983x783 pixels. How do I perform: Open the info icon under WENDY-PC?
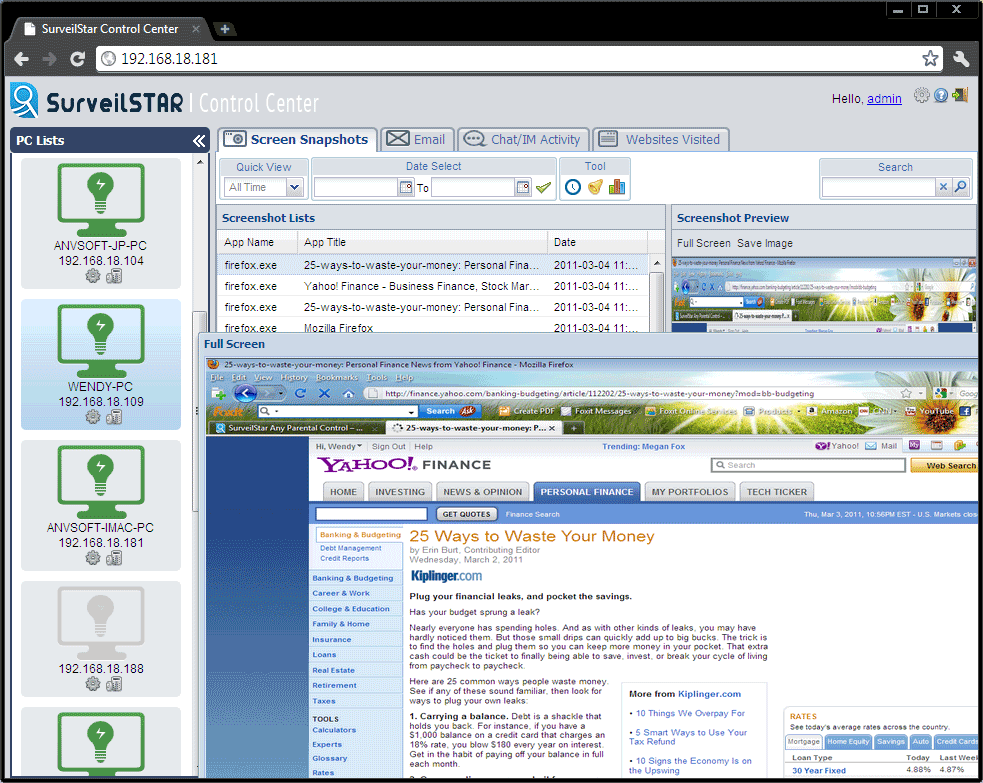pos(114,417)
